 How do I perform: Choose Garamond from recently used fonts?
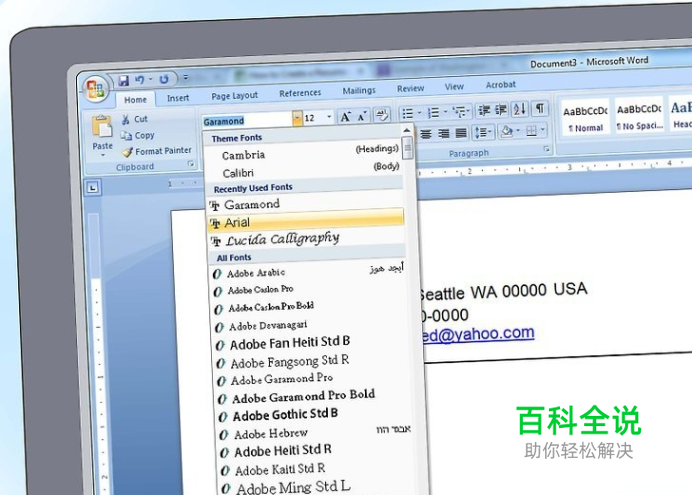305,204
